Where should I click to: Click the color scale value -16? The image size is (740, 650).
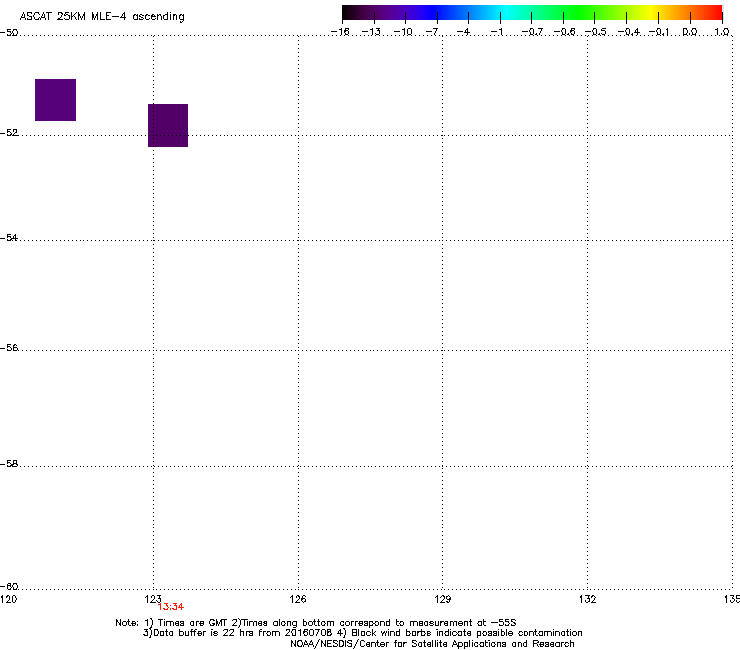click(x=340, y=32)
